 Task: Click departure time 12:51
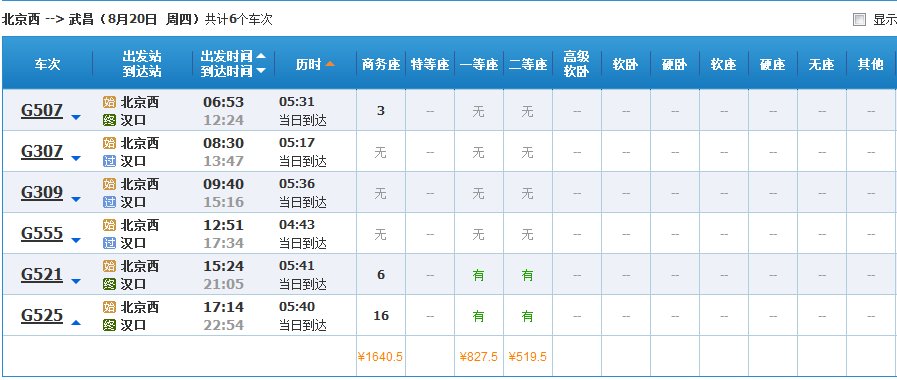(224, 225)
